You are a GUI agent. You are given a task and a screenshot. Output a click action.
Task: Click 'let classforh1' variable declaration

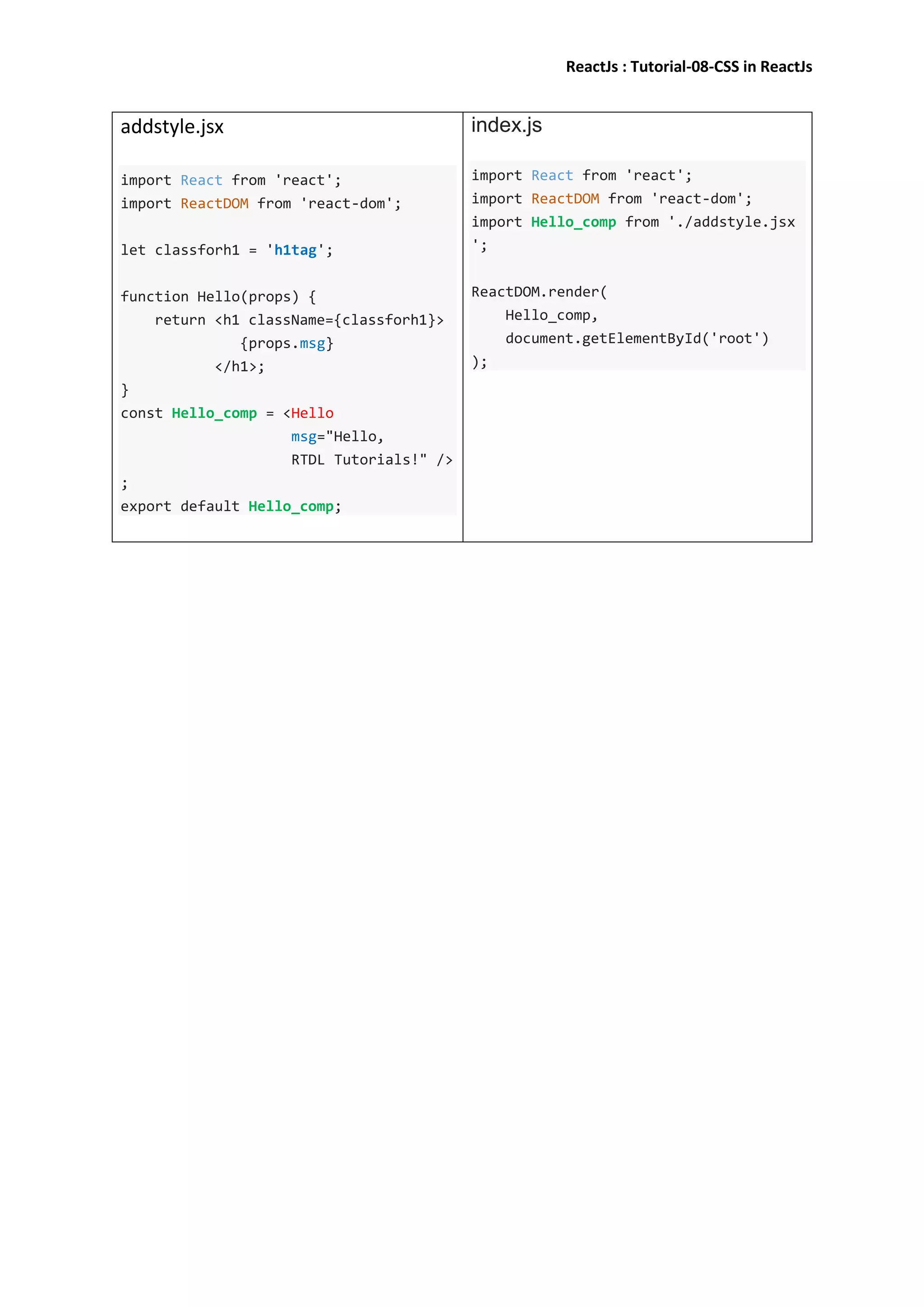180,250
